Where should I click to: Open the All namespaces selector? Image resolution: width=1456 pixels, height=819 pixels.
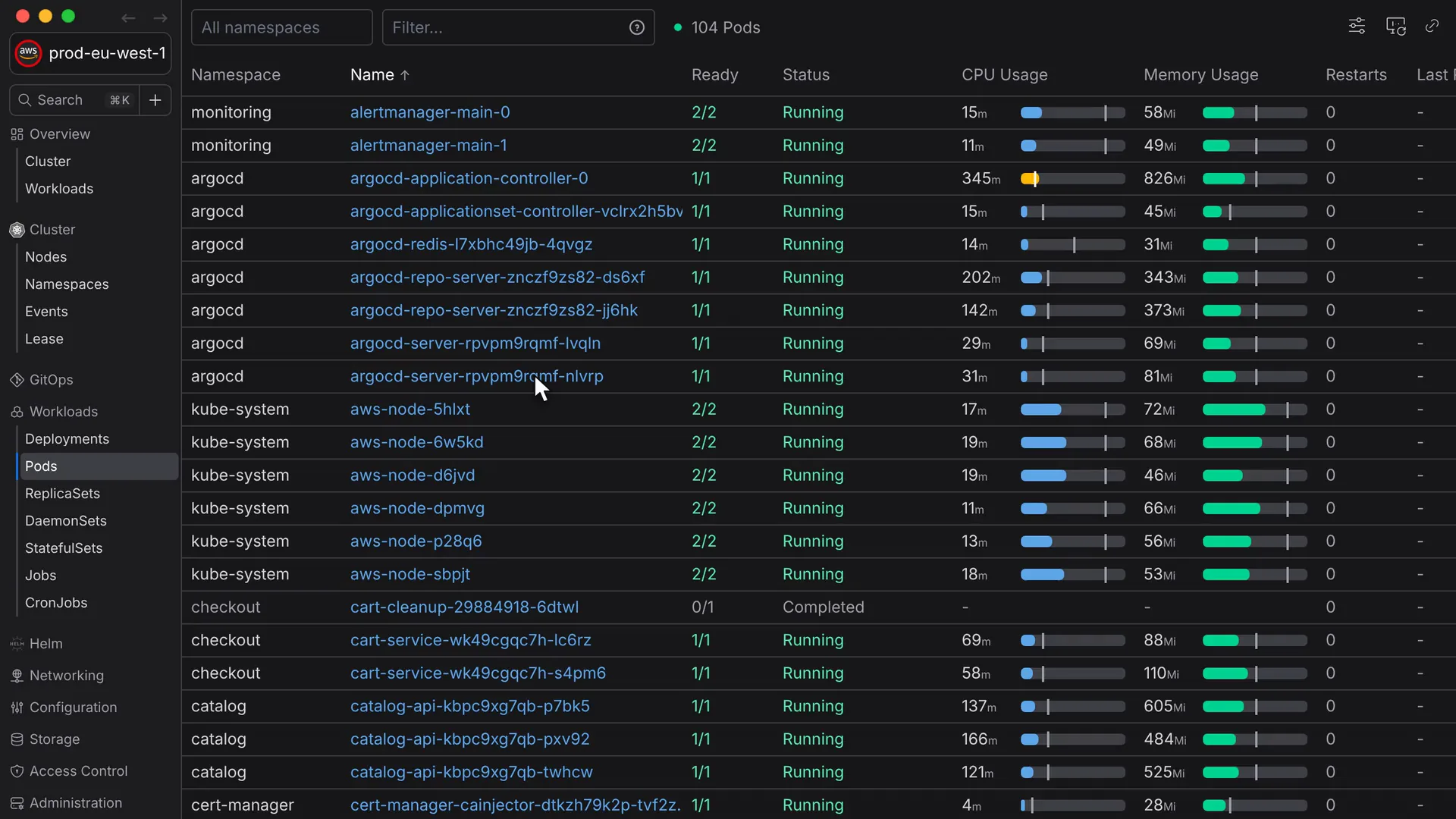click(x=281, y=27)
